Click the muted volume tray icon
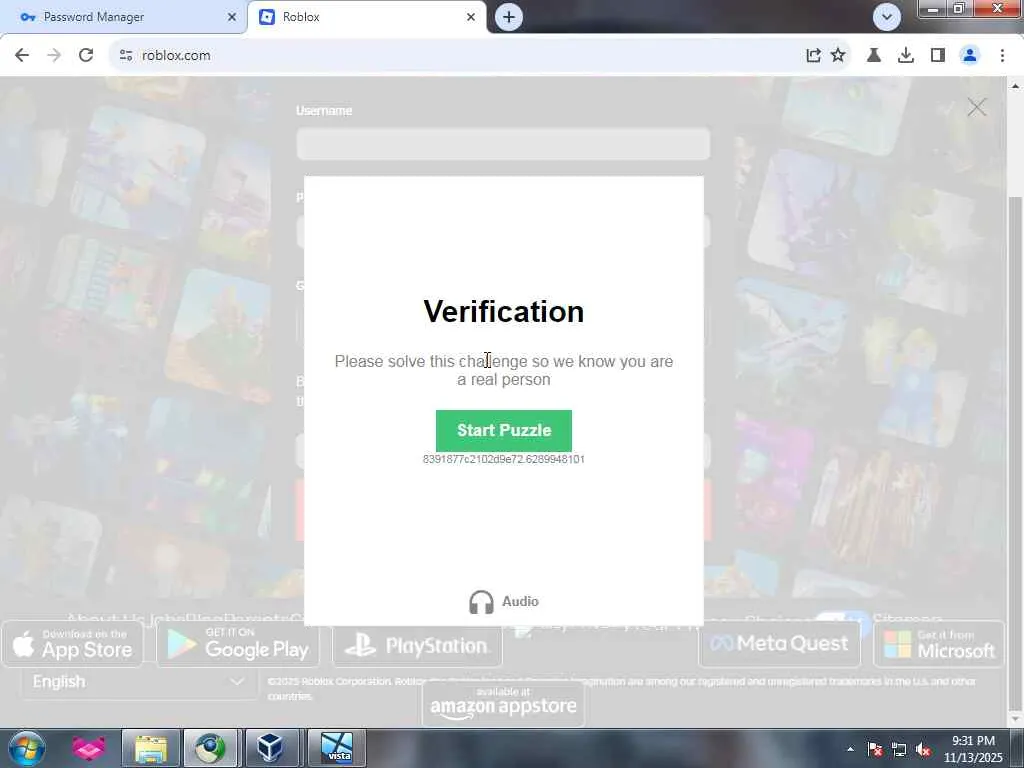 click(923, 749)
